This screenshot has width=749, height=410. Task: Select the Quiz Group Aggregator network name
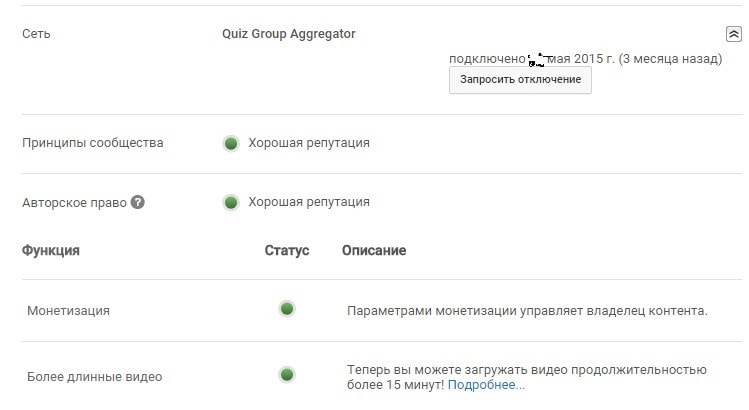[288, 34]
